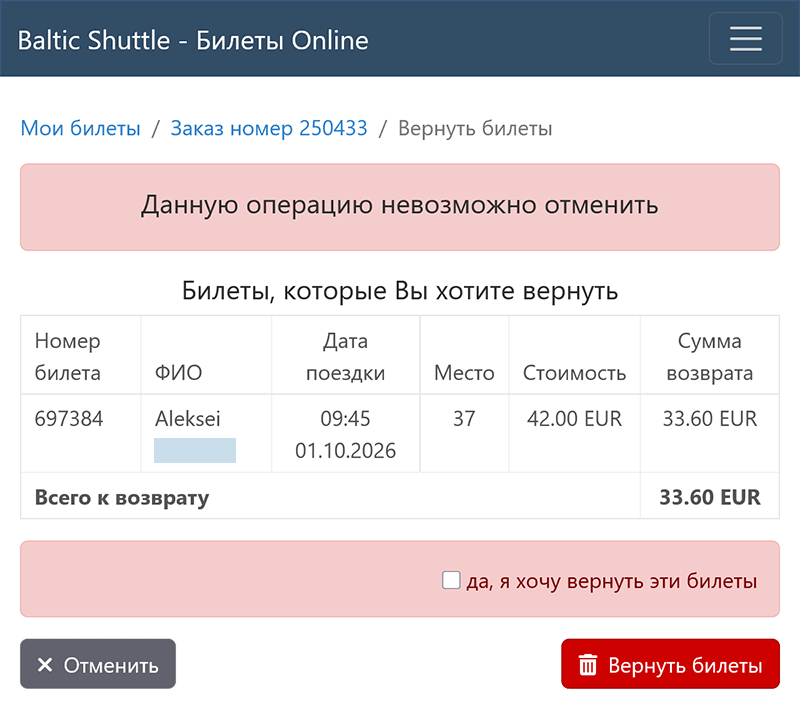Click the red Вернуть билеты button
This screenshot has height=714, width=800.
[670, 664]
